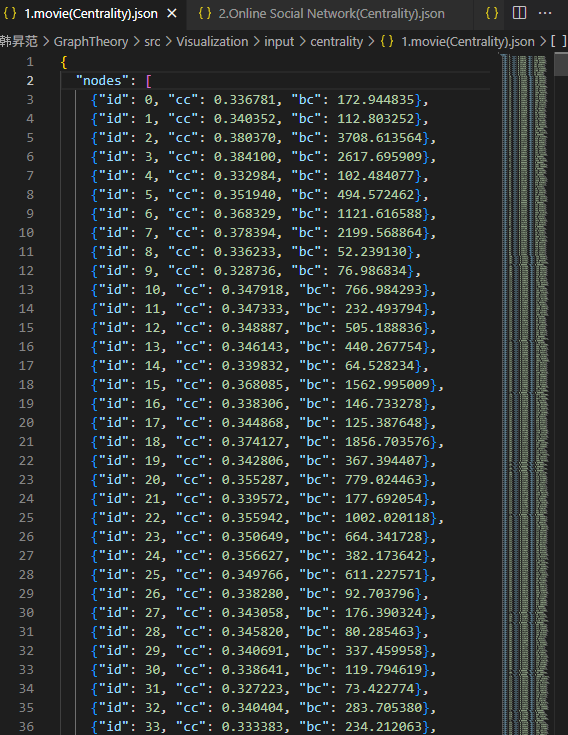Viewport: 568px width, 735px height.
Task: Open src breadcrumb folder
Action: [x=152, y=42]
